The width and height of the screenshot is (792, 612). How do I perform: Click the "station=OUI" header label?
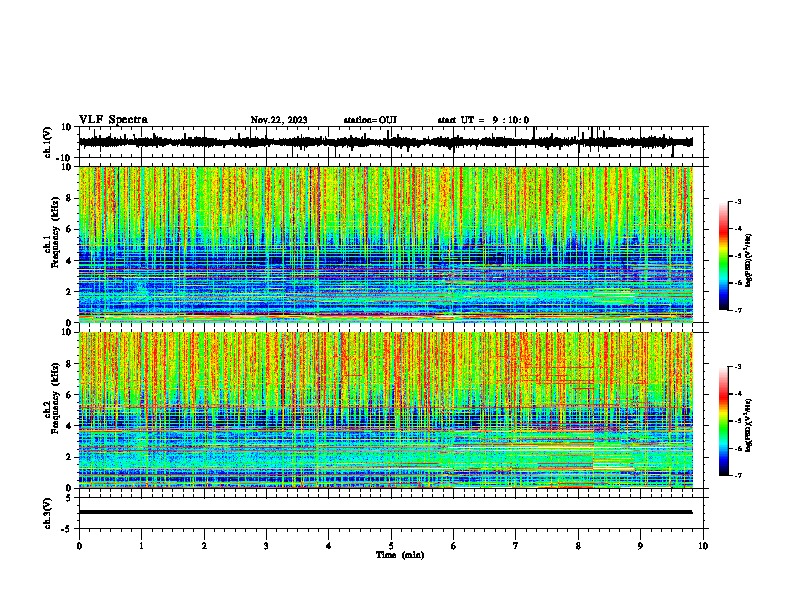pyautogui.click(x=370, y=120)
